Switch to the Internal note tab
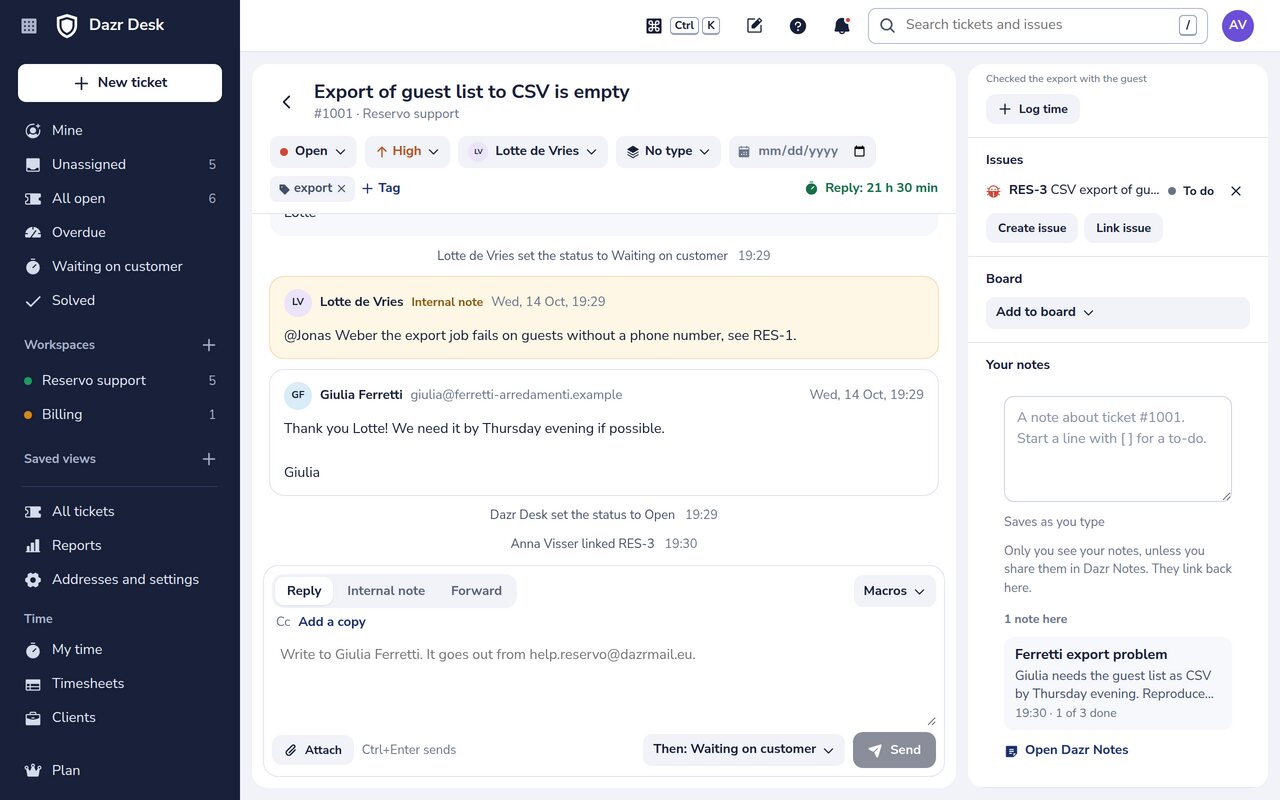 (x=386, y=591)
